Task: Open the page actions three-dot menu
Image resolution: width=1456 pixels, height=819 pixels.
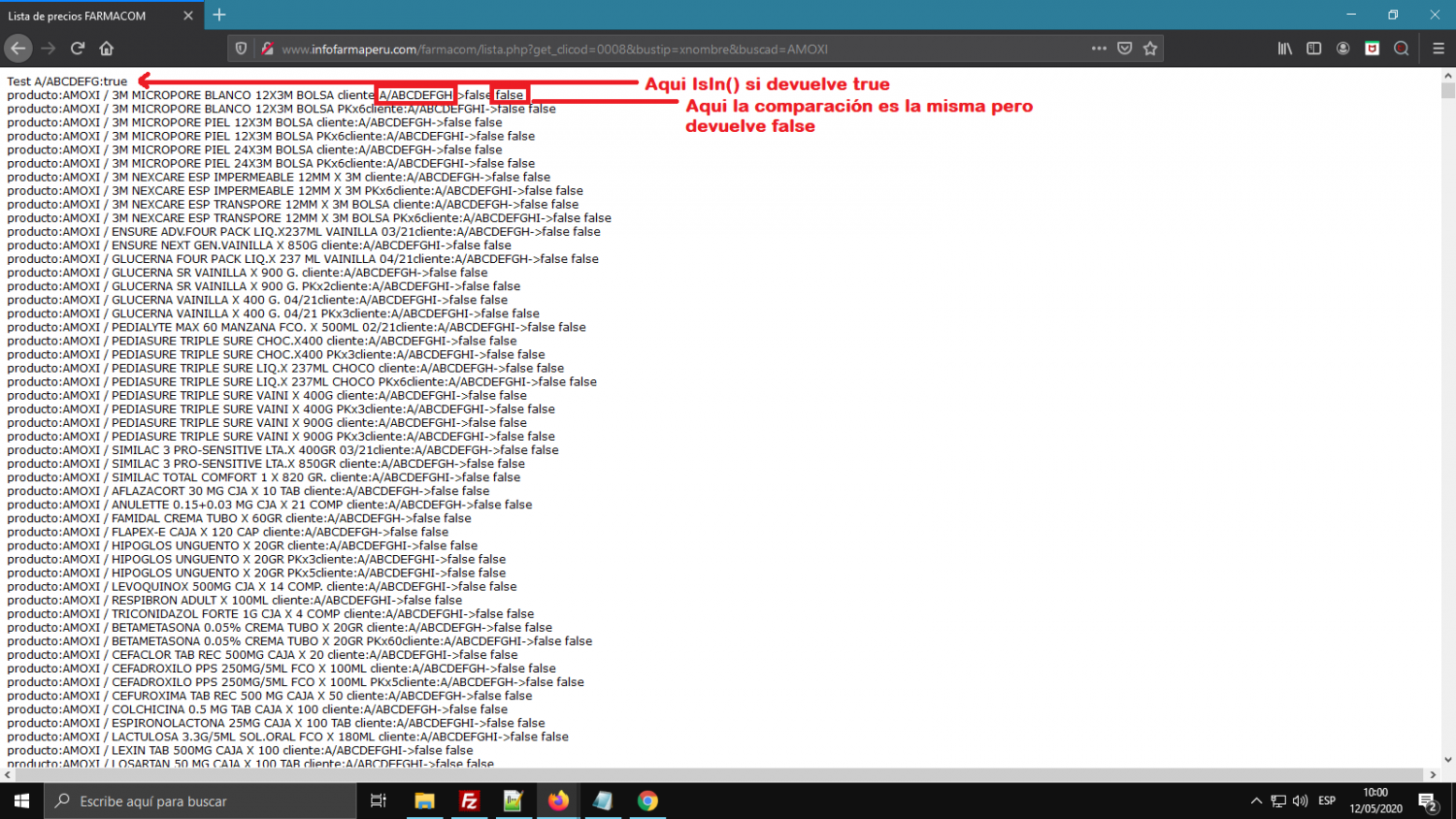Action: click(x=1098, y=49)
